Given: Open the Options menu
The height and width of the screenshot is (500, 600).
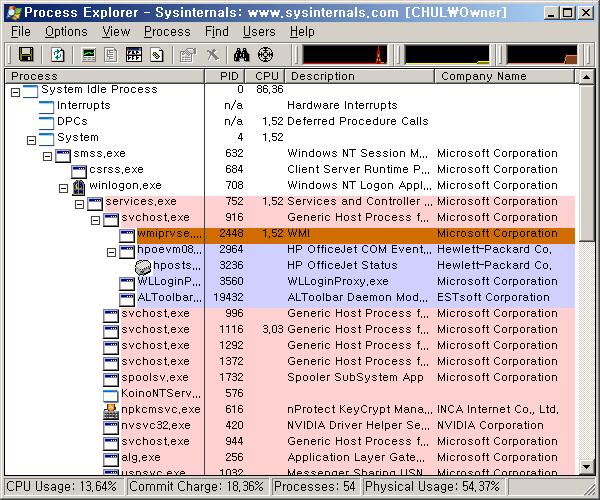Looking at the screenshot, I should (66, 32).
